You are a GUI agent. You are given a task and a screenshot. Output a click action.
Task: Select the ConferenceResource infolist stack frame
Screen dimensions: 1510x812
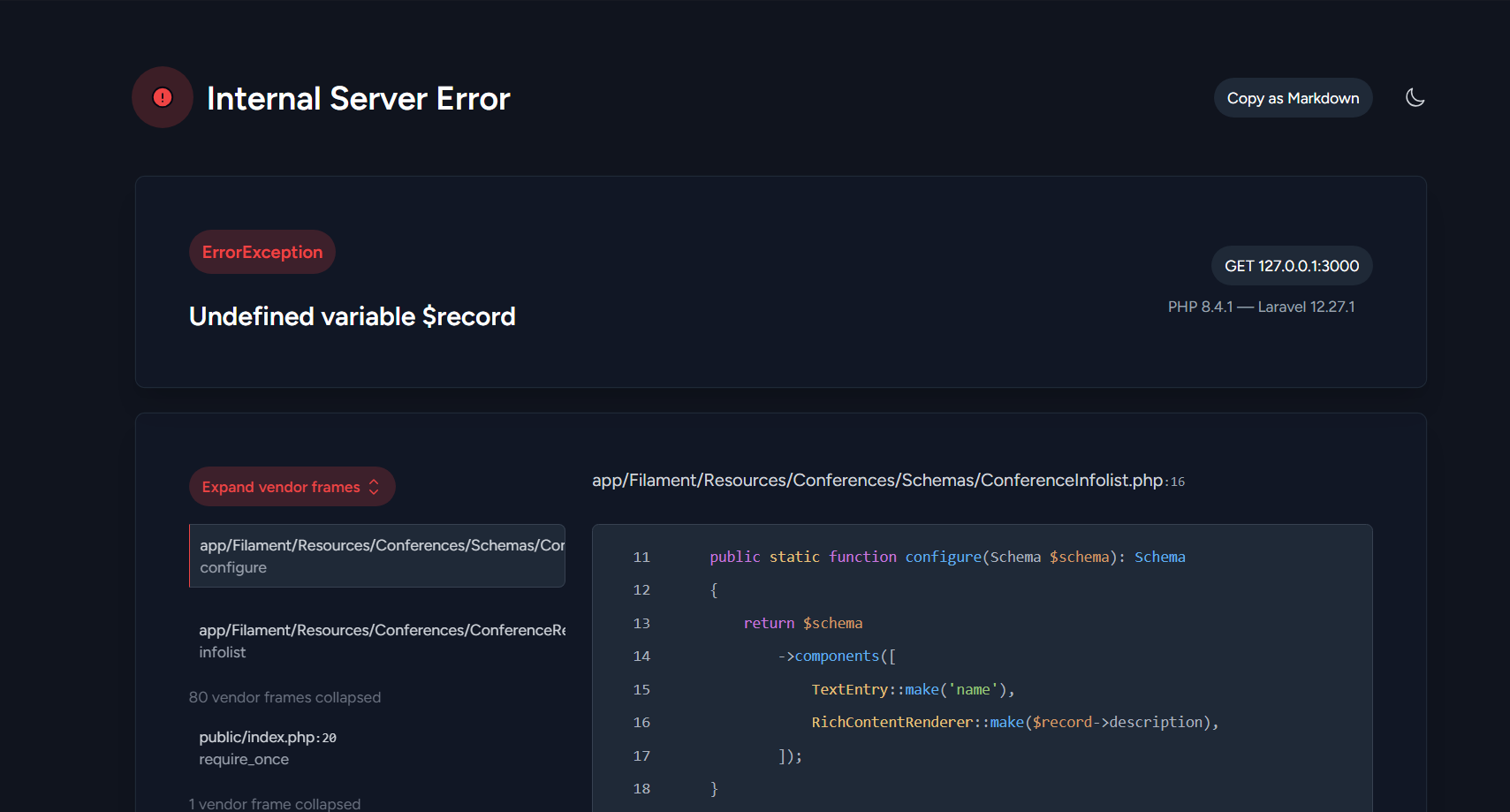(377, 641)
